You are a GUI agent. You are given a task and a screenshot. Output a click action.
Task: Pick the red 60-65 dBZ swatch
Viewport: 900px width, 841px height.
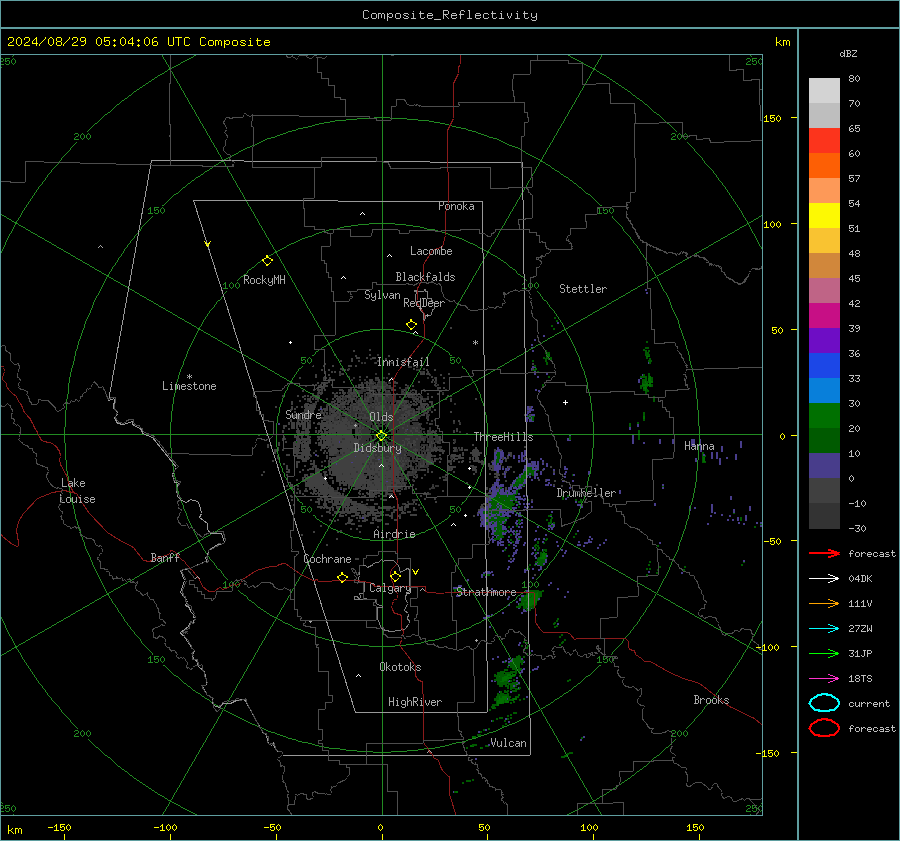(x=824, y=141)
